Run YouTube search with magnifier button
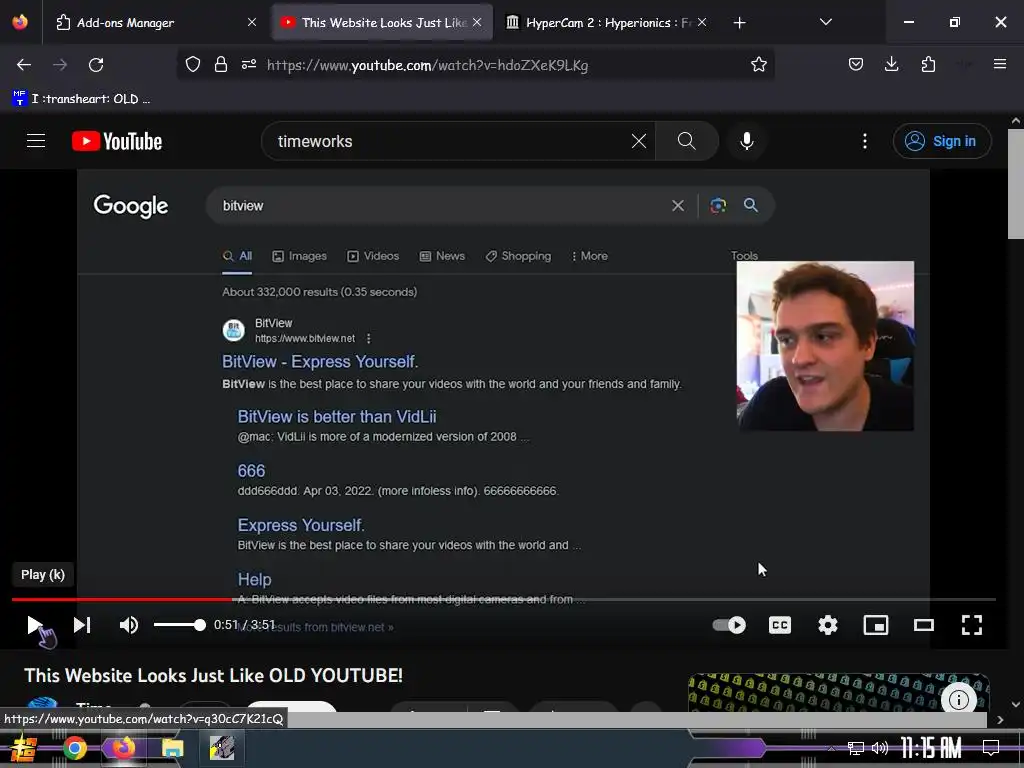This screenshot has width=1024, height=768. [x=686, y=141]
